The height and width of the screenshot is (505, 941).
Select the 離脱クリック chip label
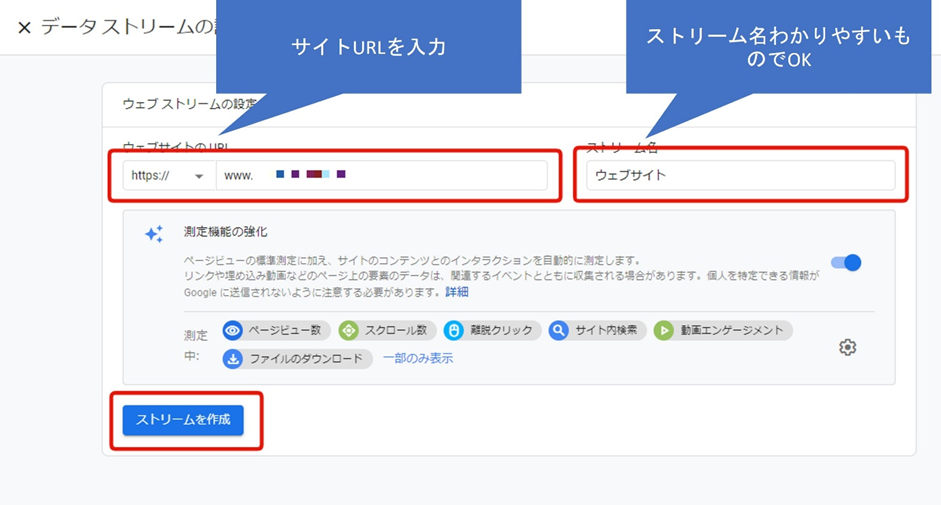tap(501, 330)
